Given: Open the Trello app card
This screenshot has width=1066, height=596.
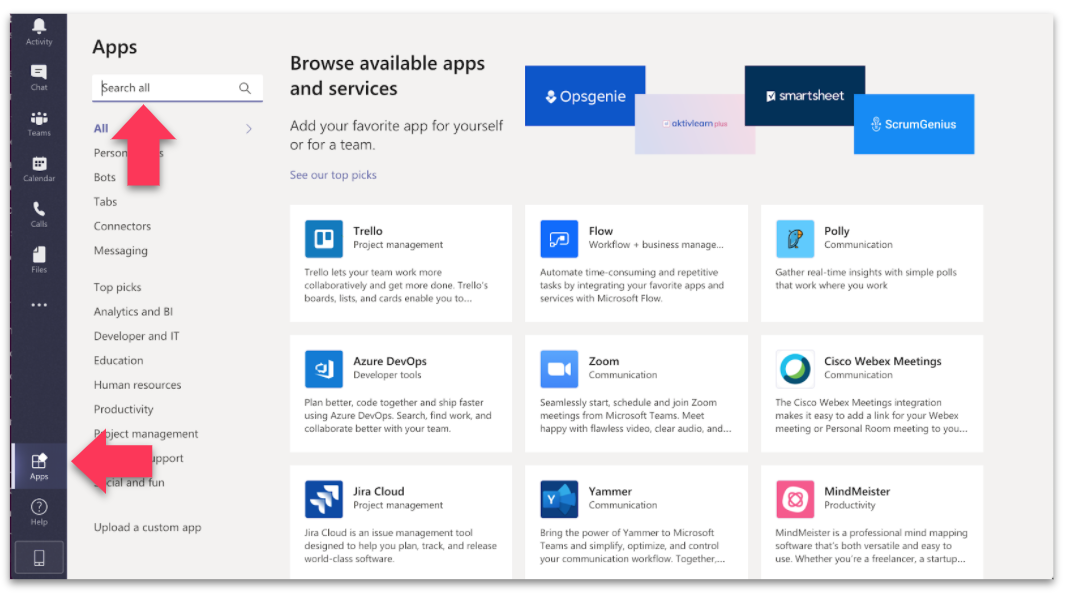Looking at the screenshot, I should [400, 263].
